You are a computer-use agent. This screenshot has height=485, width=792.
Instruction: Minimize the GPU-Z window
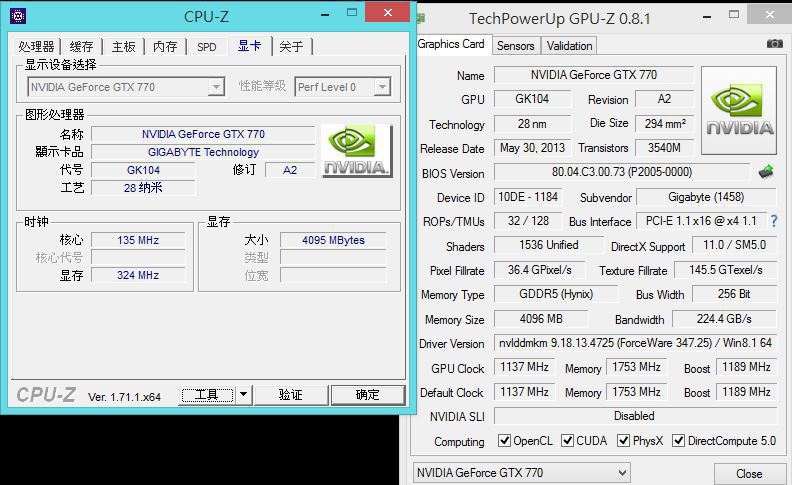pyautogui.click(x=707, y=17)
